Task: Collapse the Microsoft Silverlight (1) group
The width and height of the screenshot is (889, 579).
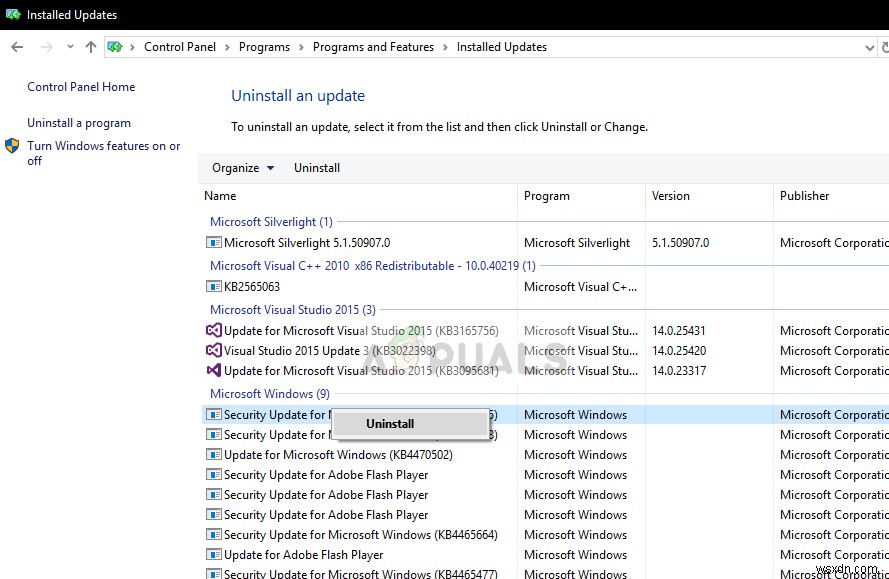Action: coord(271,222)
